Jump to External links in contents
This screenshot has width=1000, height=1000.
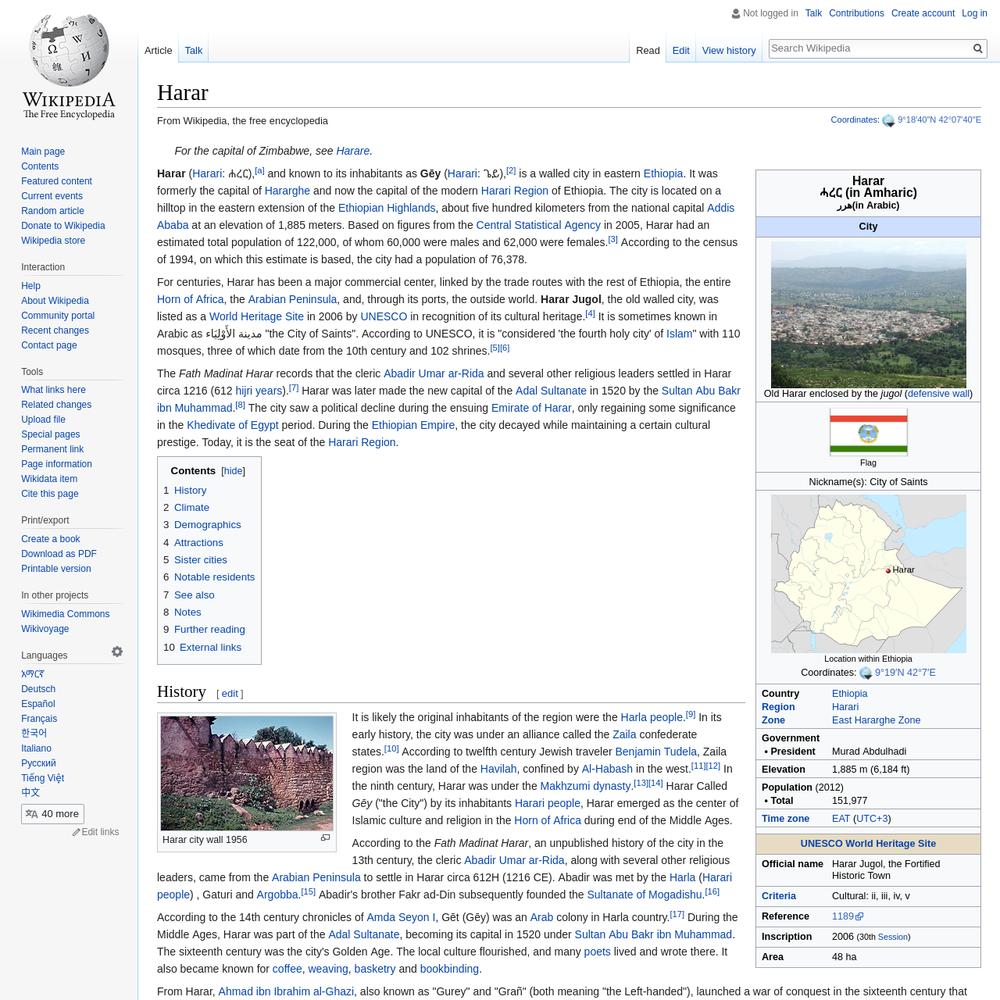210,647
